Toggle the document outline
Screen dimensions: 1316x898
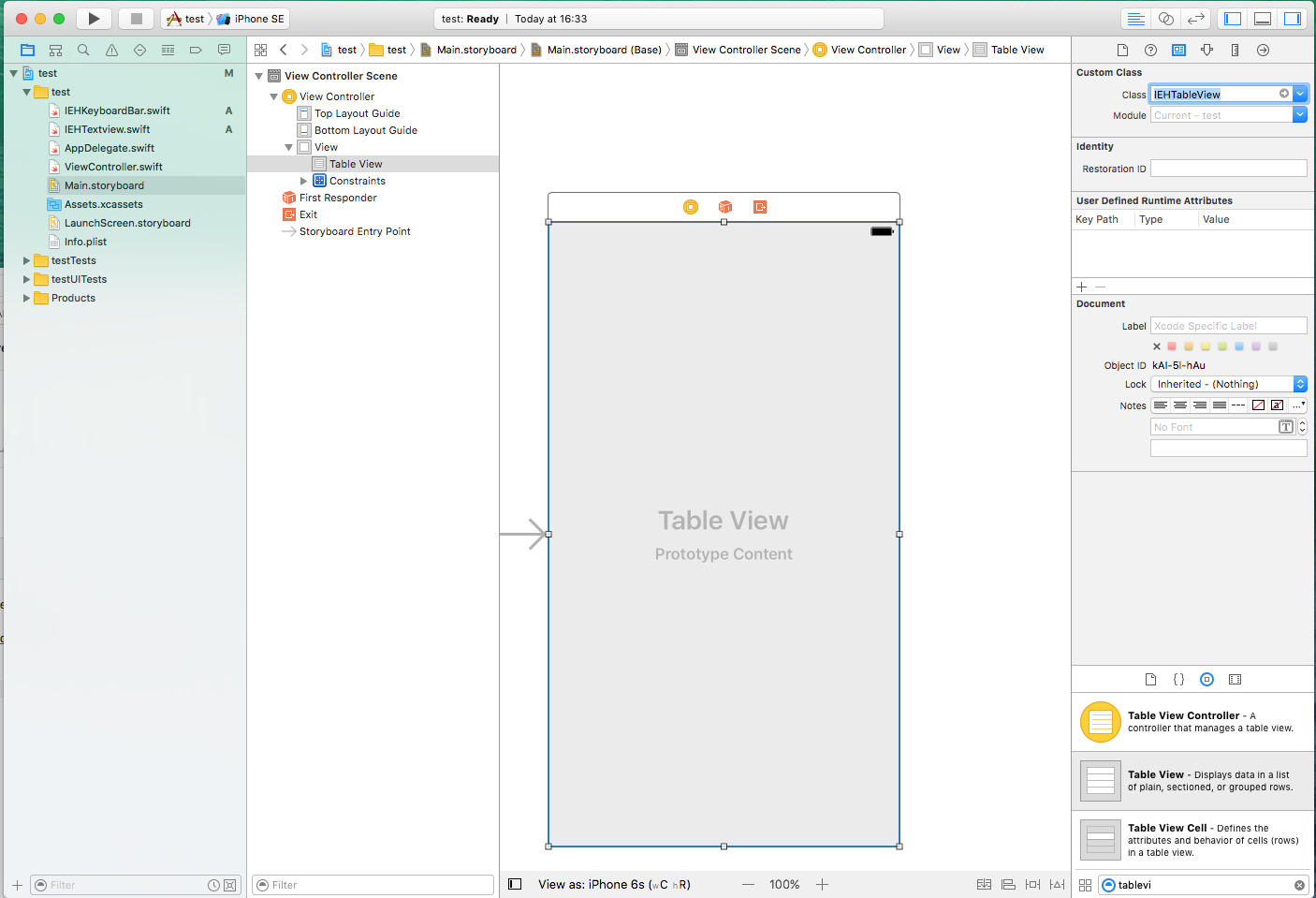coord(515,884)
